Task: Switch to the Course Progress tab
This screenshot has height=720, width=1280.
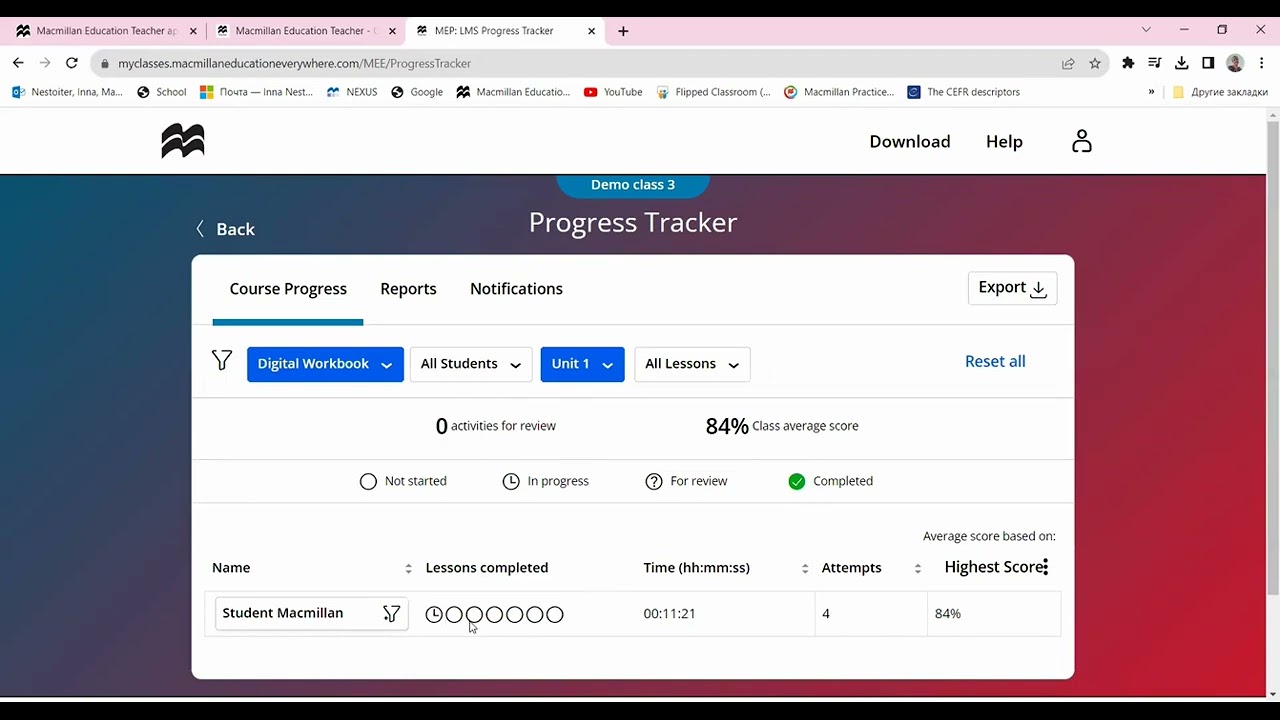Action: pyautogui.click(x=288, y=289)
